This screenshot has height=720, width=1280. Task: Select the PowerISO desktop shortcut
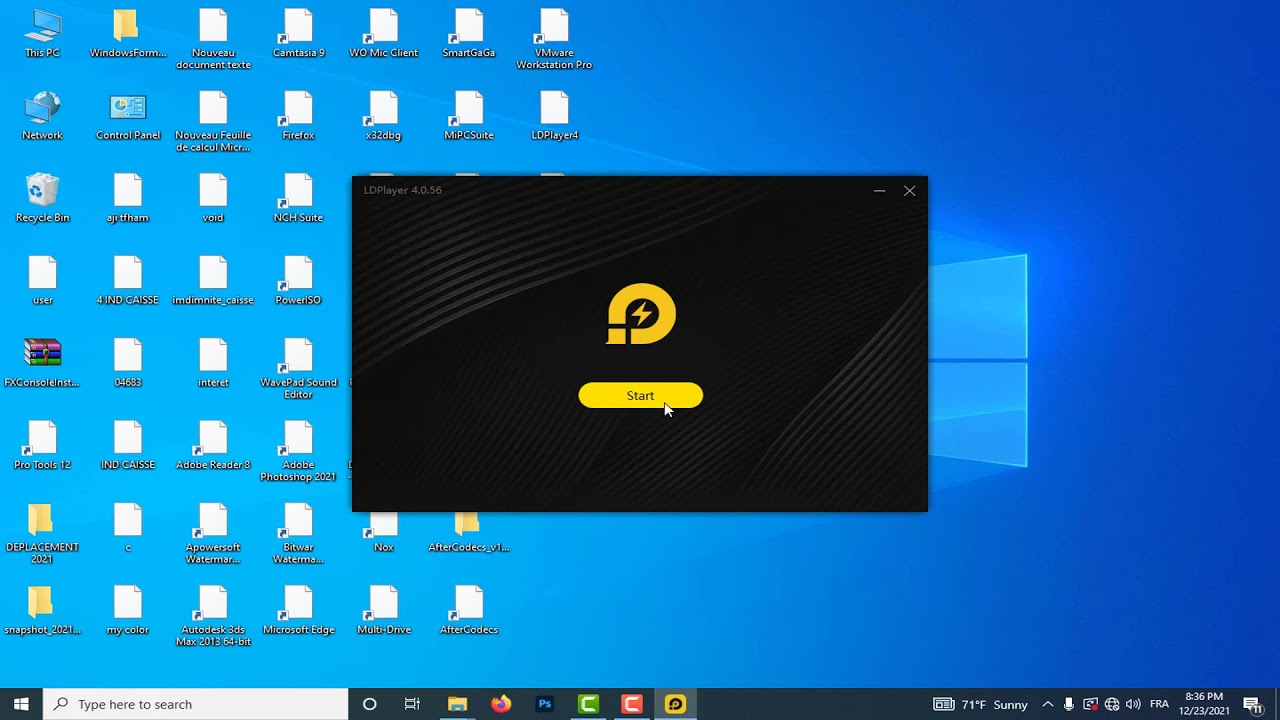coord(298,281)
